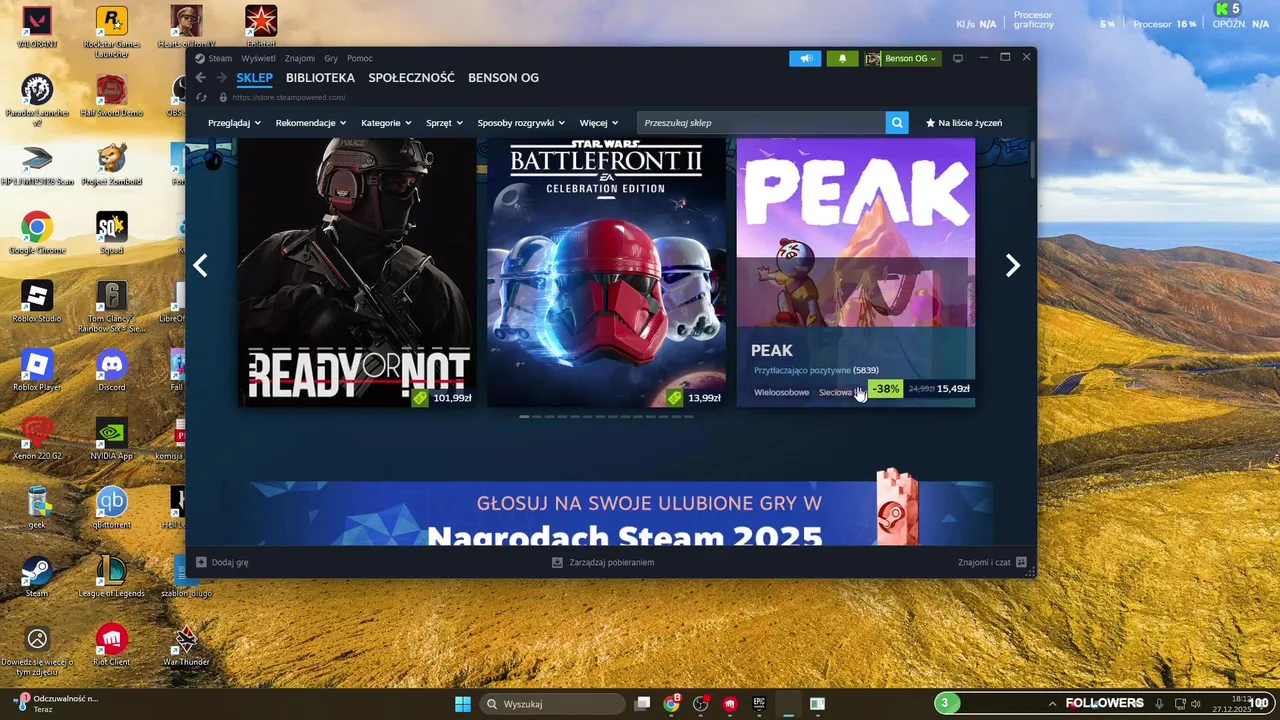The height and width of the screenshot is (720, 1280).
Task: Expand the Kategorie dropdown
Action: tap(386, 123)
